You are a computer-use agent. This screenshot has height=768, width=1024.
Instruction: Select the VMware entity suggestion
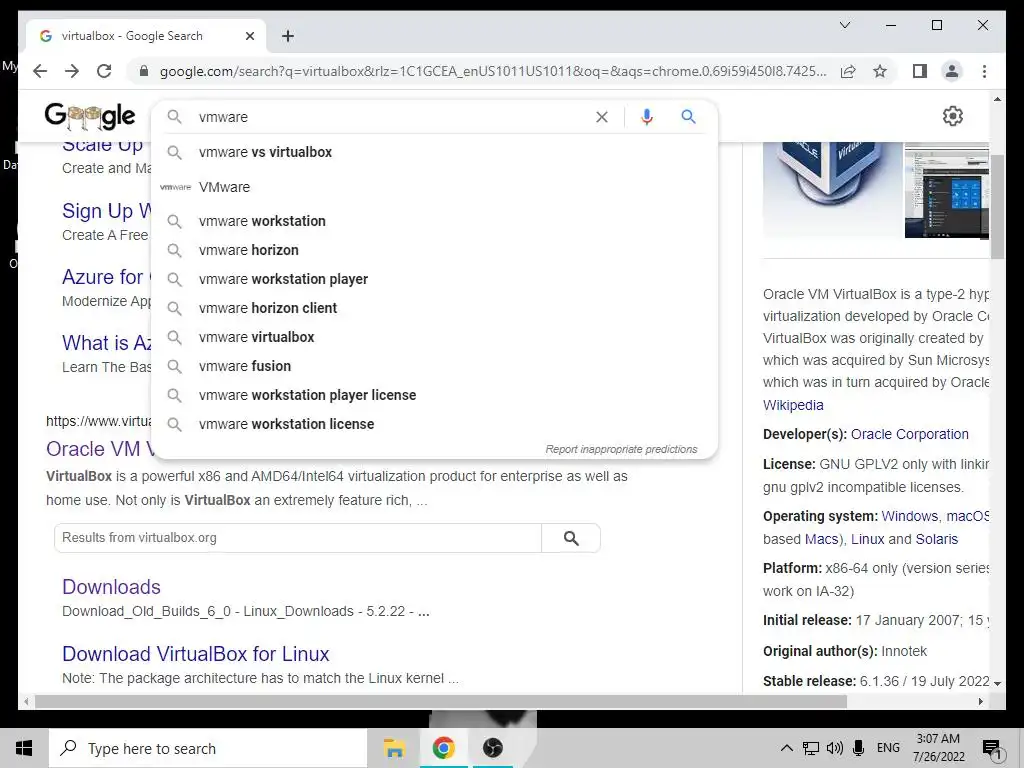(x=434, y=187)
